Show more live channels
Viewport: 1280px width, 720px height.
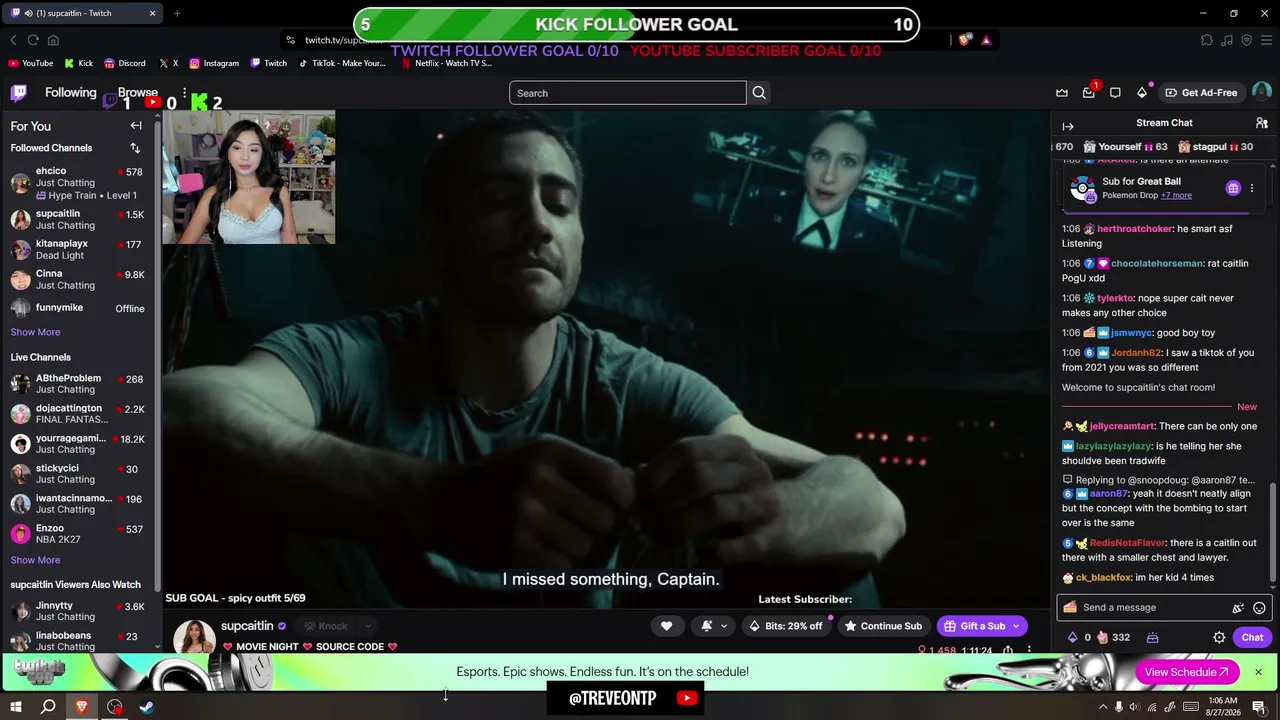pyautogui.click(x=35, y=560)
